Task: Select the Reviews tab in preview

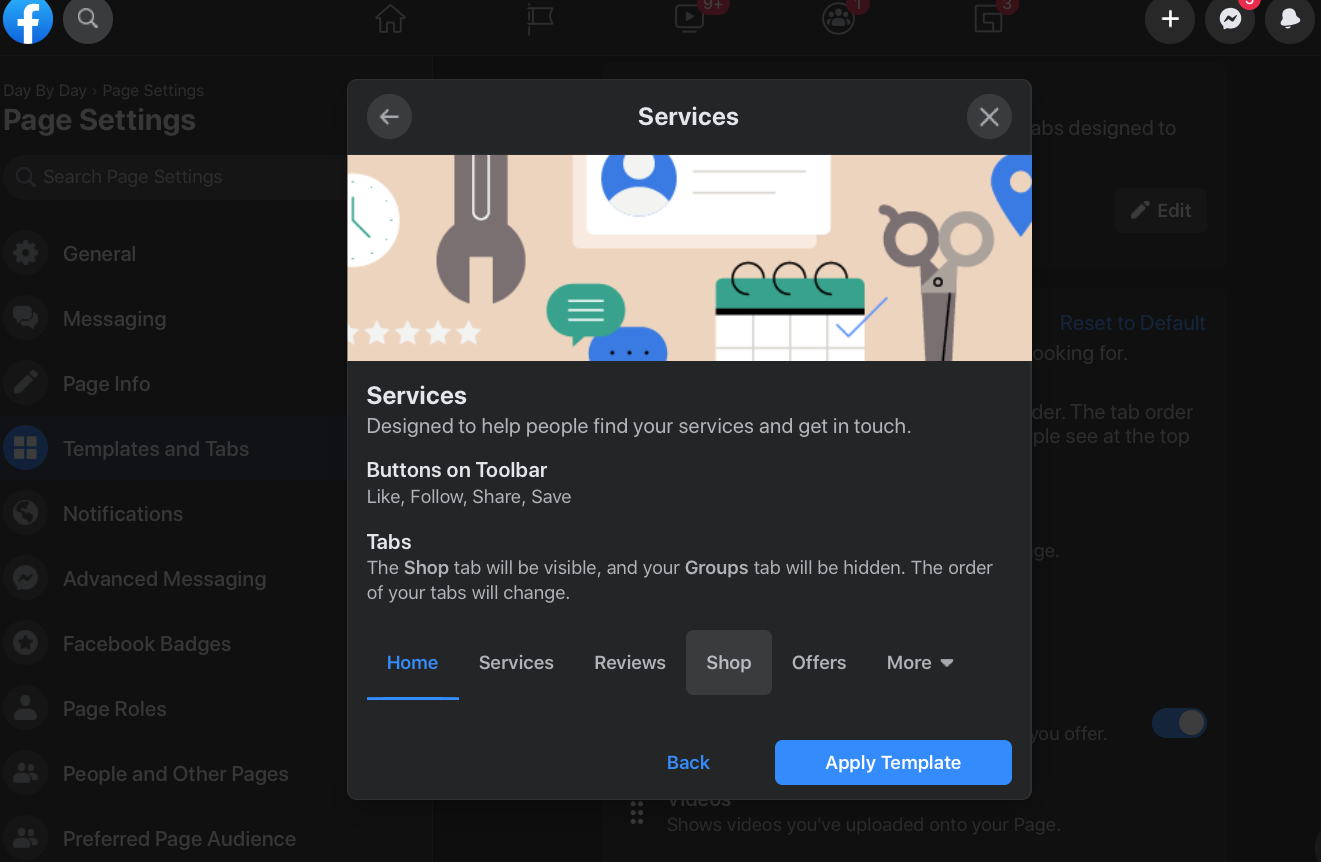Action: (x=630, y=663)
